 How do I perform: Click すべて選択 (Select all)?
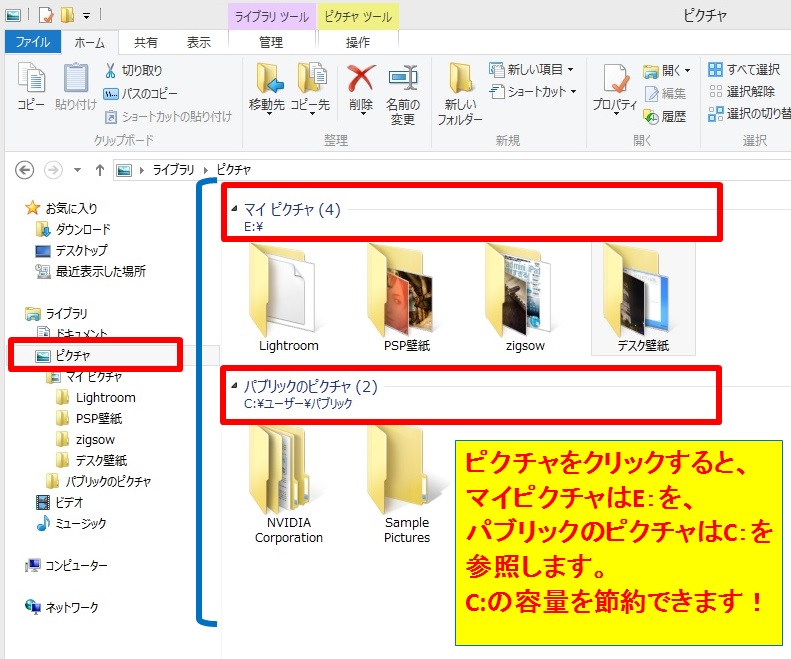[x=716, y=70]
